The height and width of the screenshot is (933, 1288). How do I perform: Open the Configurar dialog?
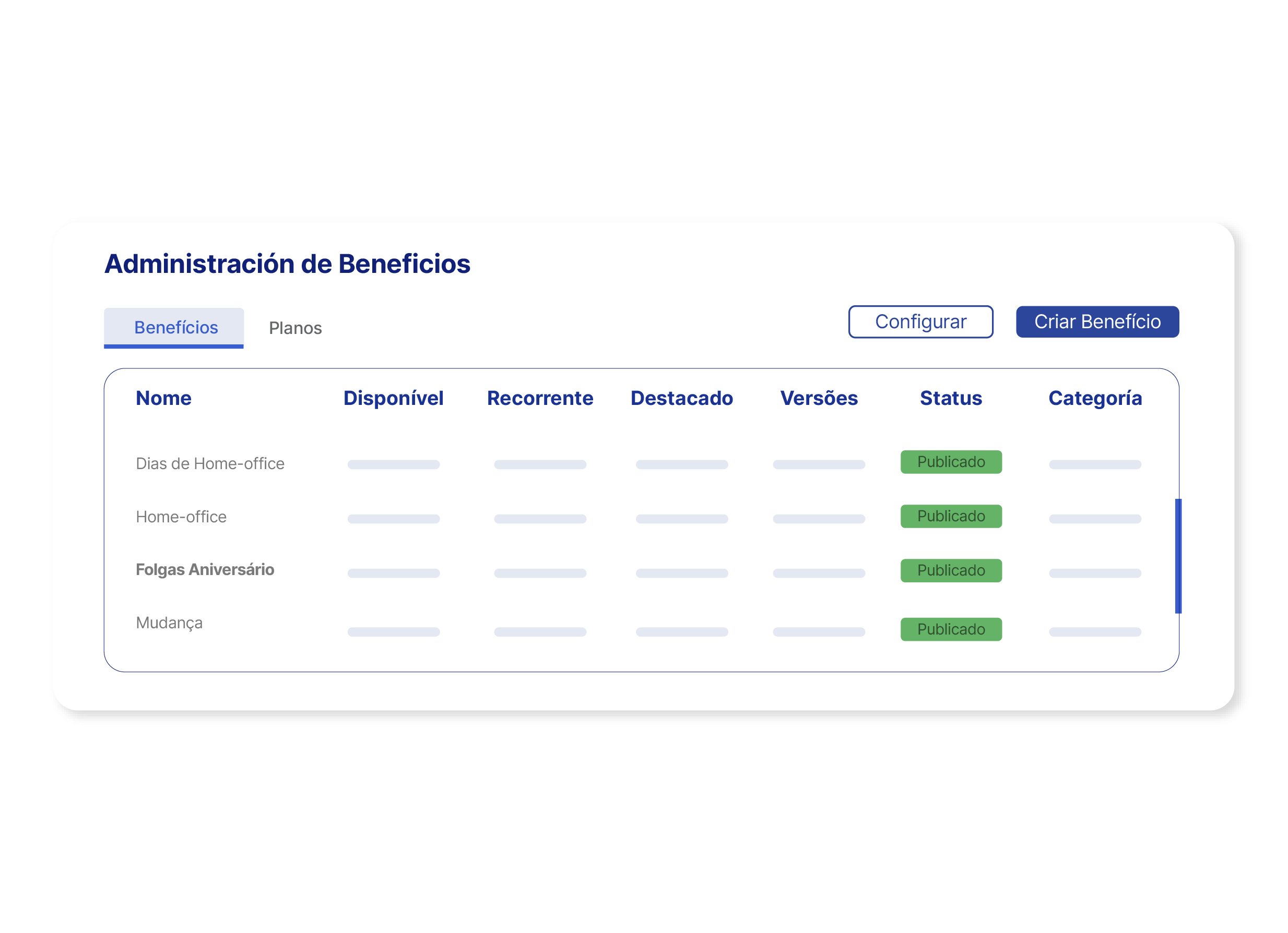tap(920, 322)
